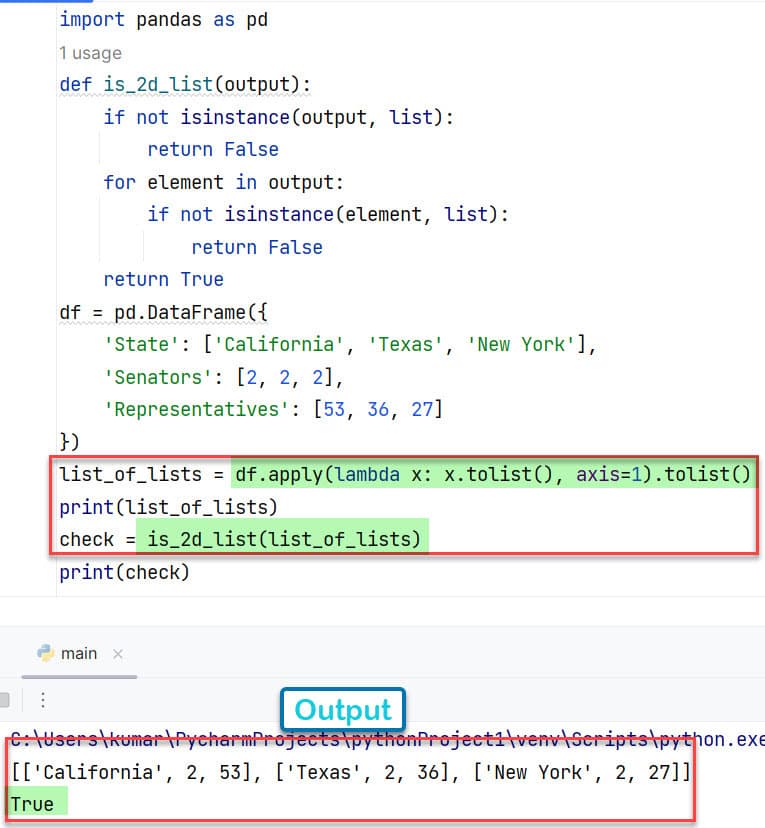Click the python.exe path in console output
Screen dimensions: 765x828
coord(388,739)
